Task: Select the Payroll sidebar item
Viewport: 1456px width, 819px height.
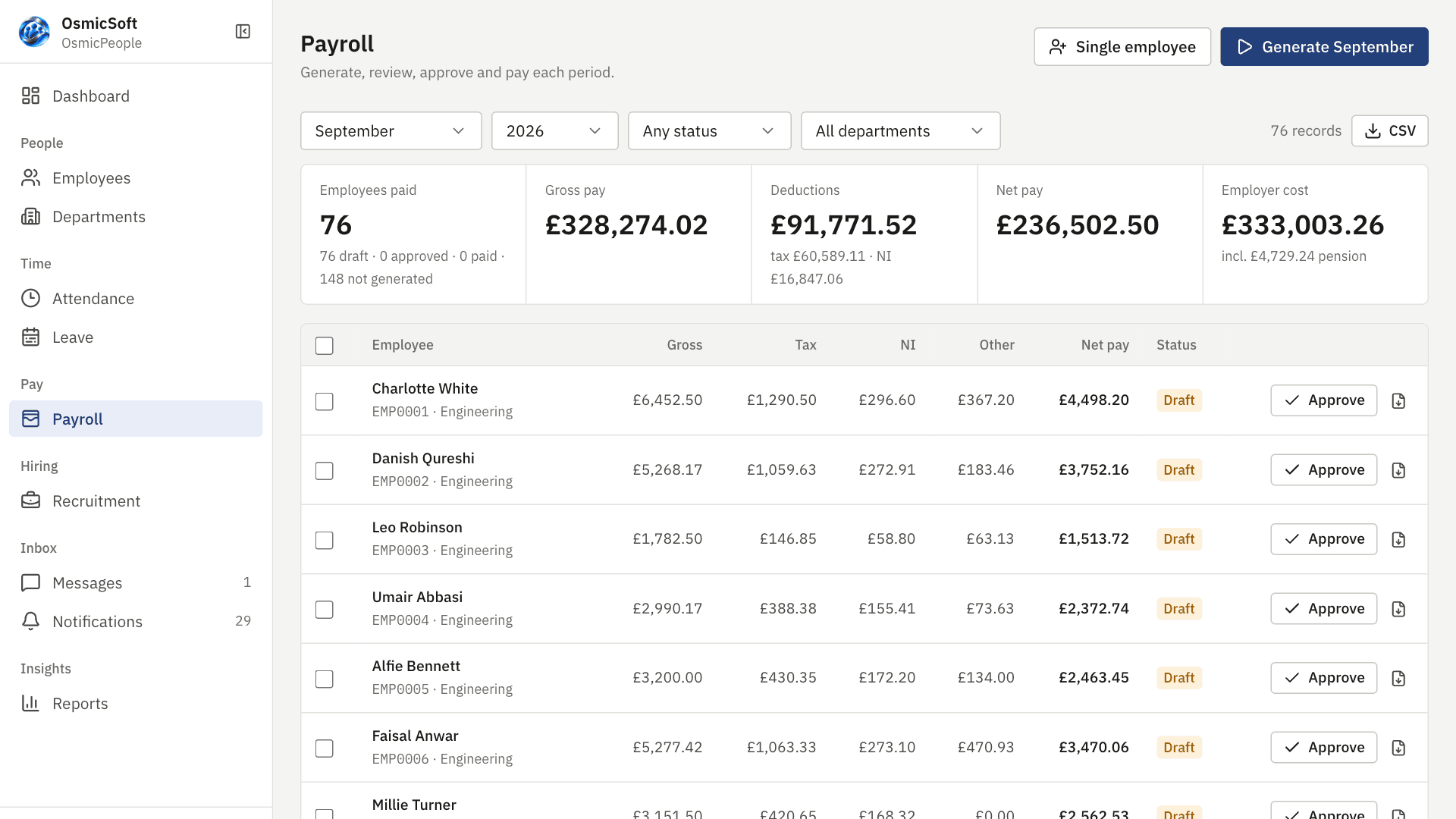Action: (136, 419)
